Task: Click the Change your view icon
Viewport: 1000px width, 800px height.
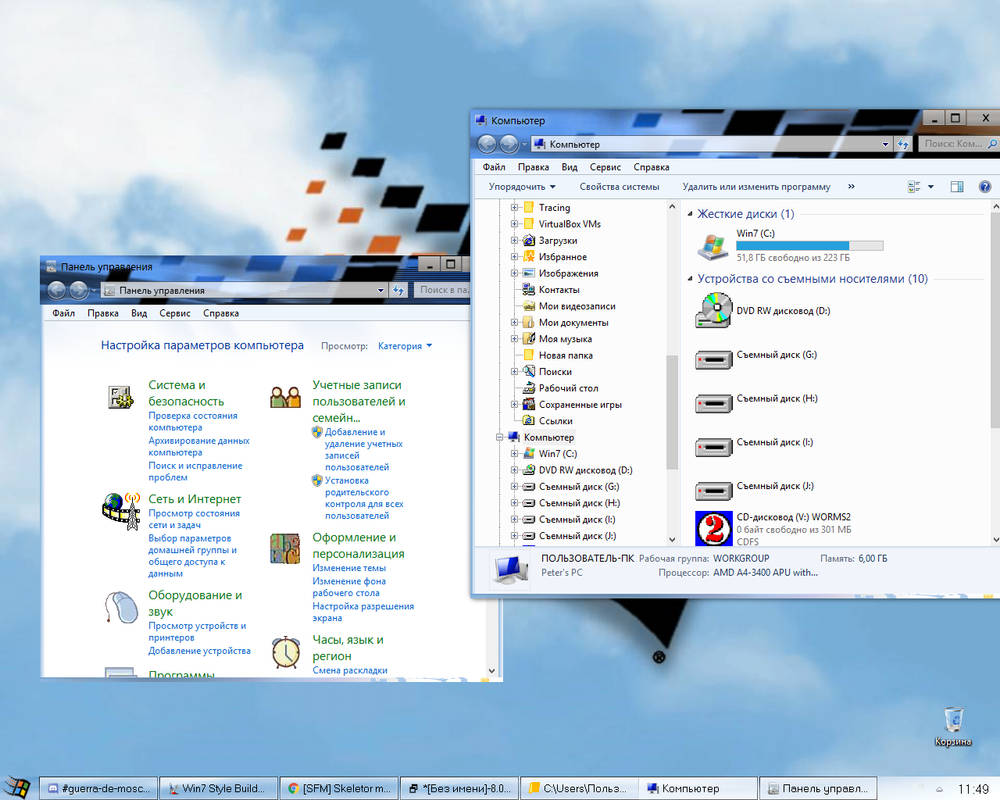Action: [913, 186]
